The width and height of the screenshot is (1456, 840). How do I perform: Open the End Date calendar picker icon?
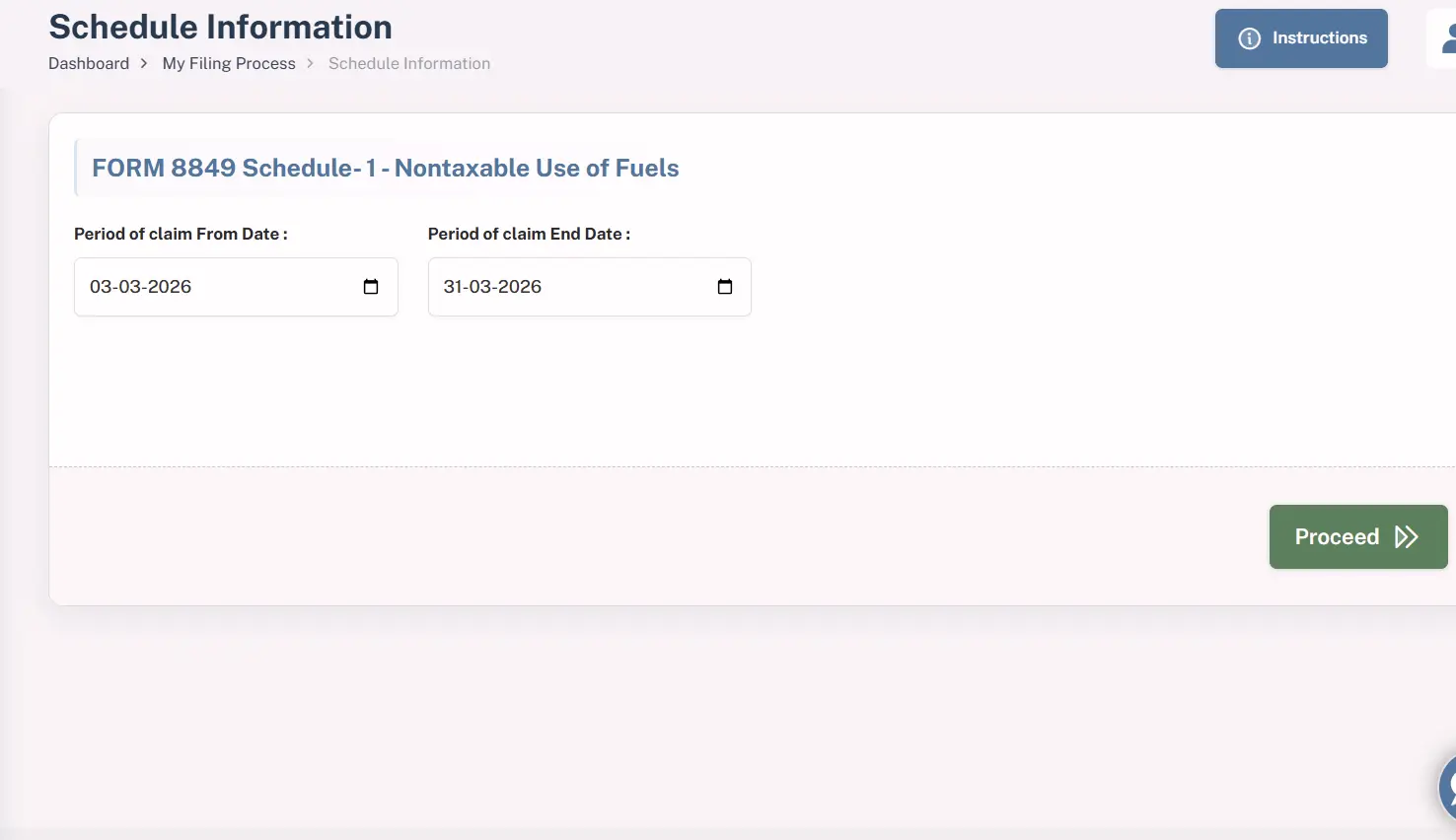click(x=725, y=287)
